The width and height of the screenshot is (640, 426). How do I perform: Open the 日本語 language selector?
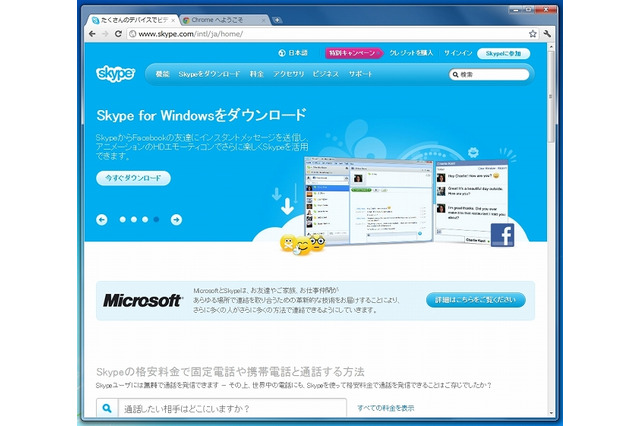292,53
